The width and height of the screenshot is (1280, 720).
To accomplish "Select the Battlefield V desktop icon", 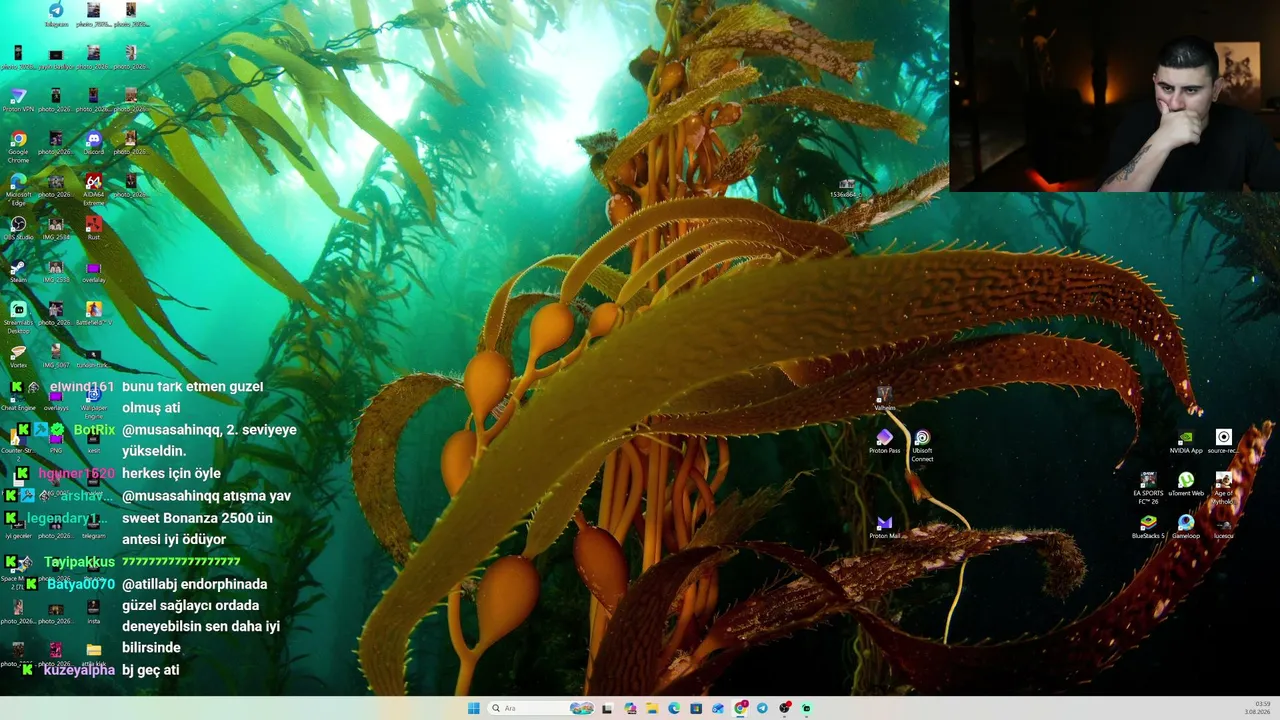I will coord(93,313).
